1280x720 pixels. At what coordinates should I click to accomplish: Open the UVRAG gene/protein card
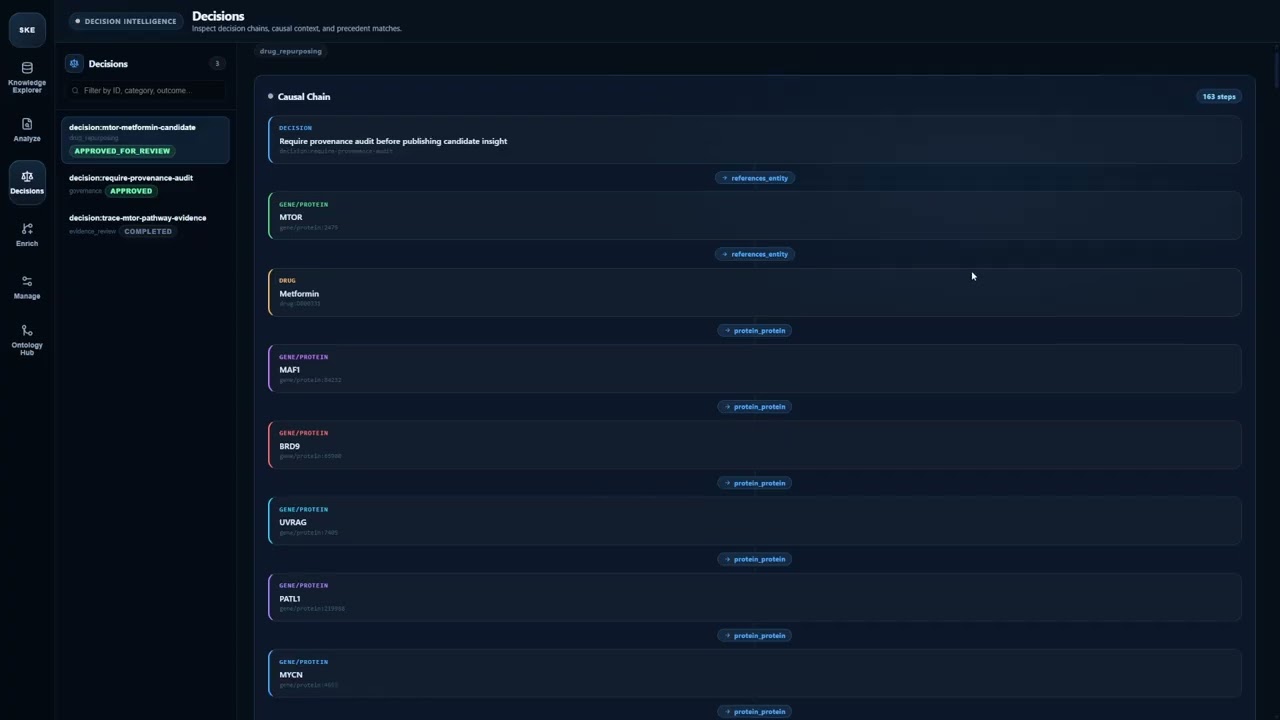pyautogui.click(x=755, y=521)
